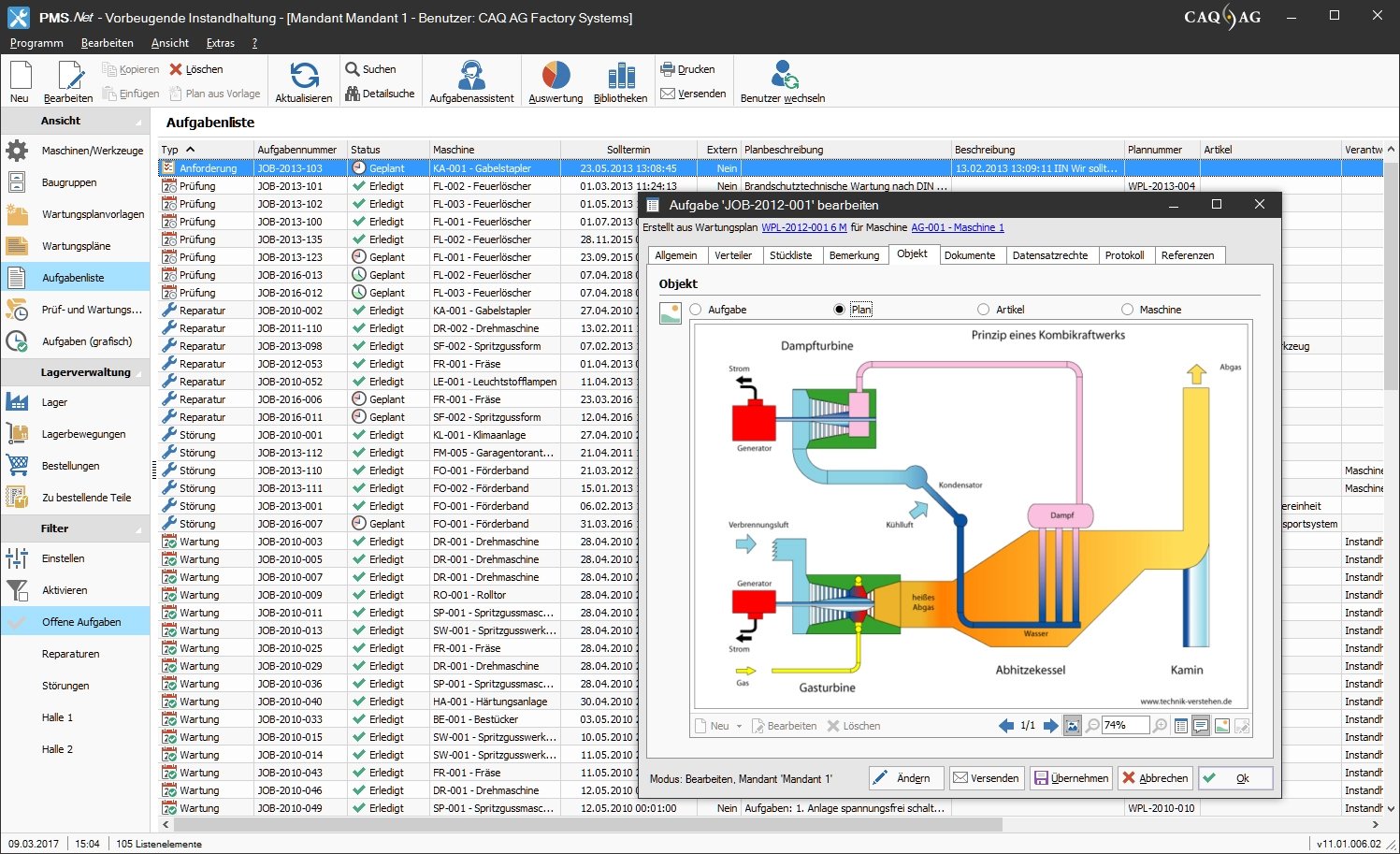Image resolution: width=1400 pixels, height=854 pixels.
Task: Open the AG-001 - Maschine 1 link
Action: [x=958, y=228]
